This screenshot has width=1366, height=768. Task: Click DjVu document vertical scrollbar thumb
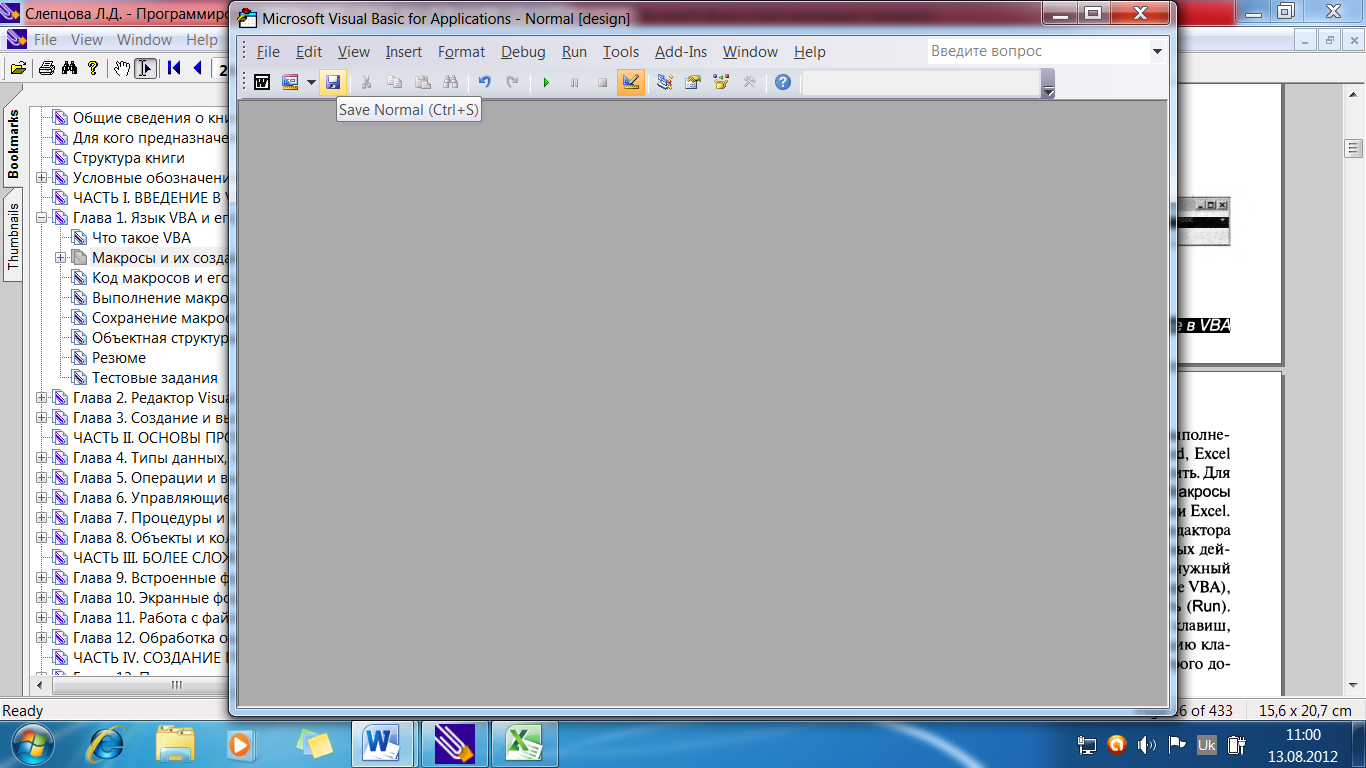(1354, 149)
